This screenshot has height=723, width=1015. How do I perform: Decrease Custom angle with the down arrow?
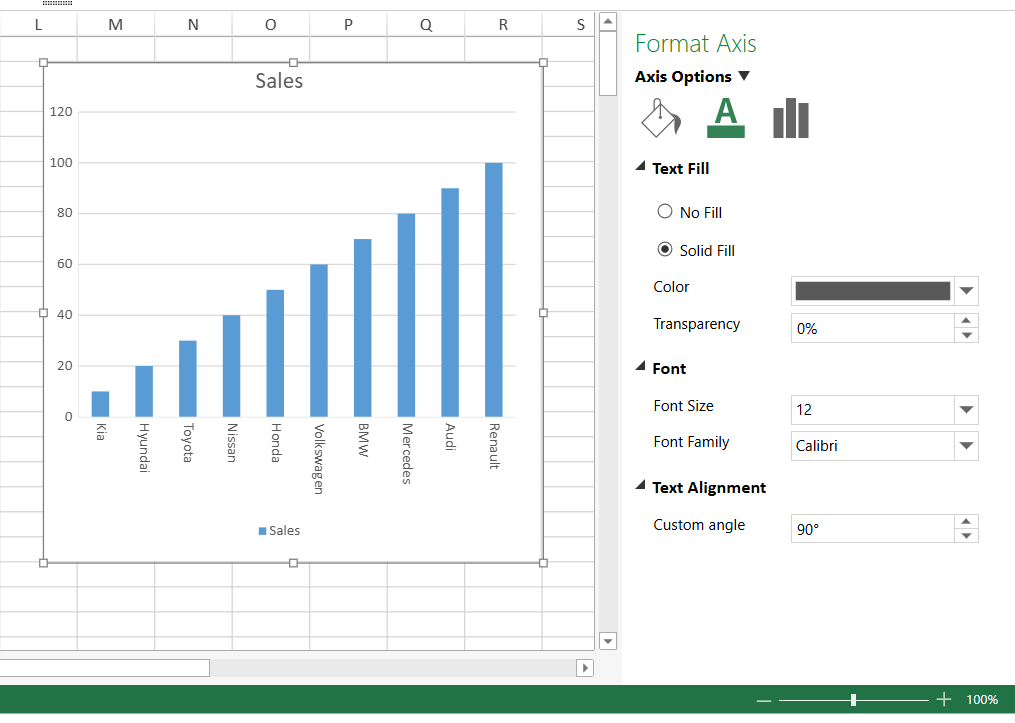(x=966, y=536)
